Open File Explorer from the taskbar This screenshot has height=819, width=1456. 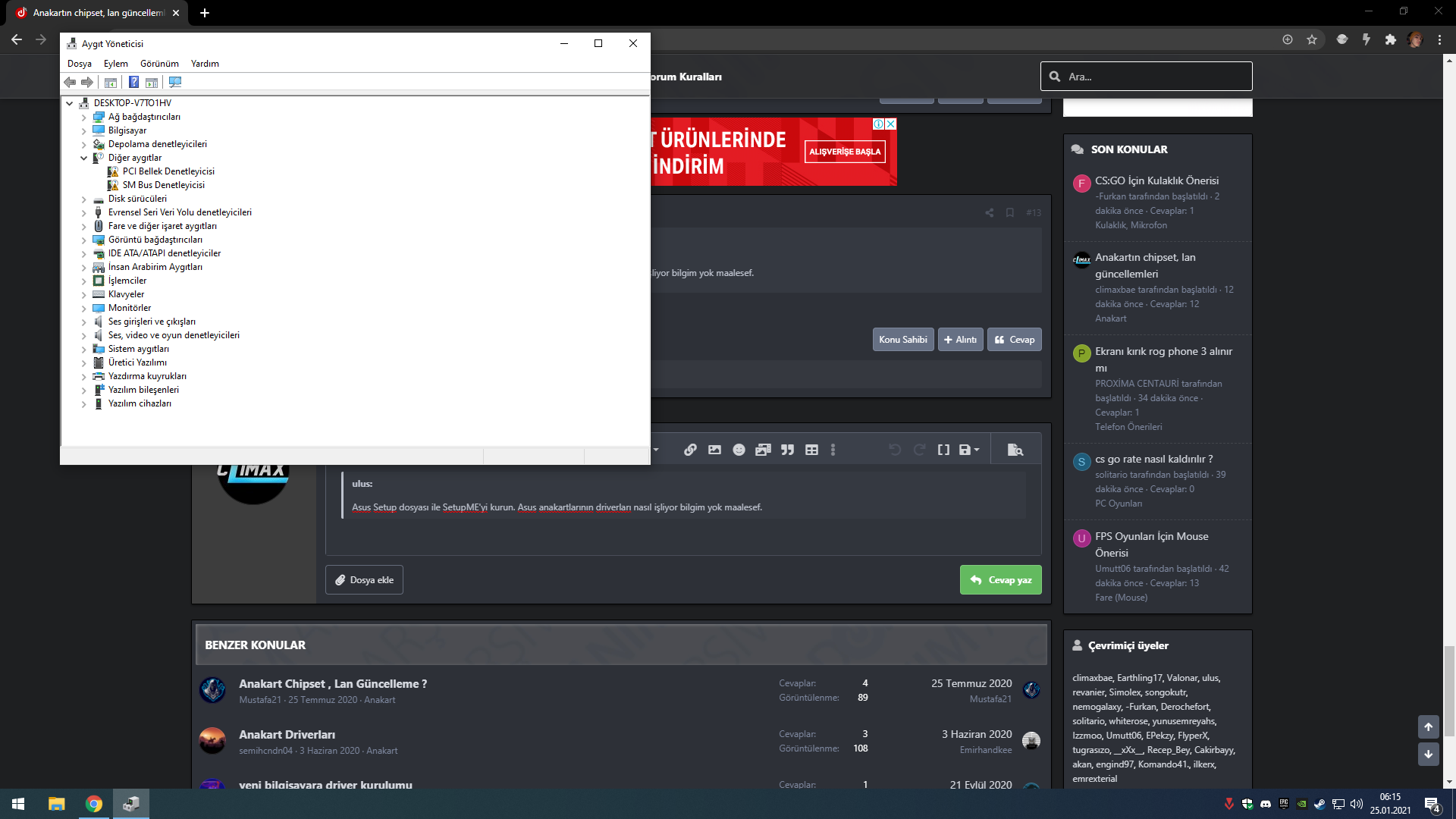point(56,804)
